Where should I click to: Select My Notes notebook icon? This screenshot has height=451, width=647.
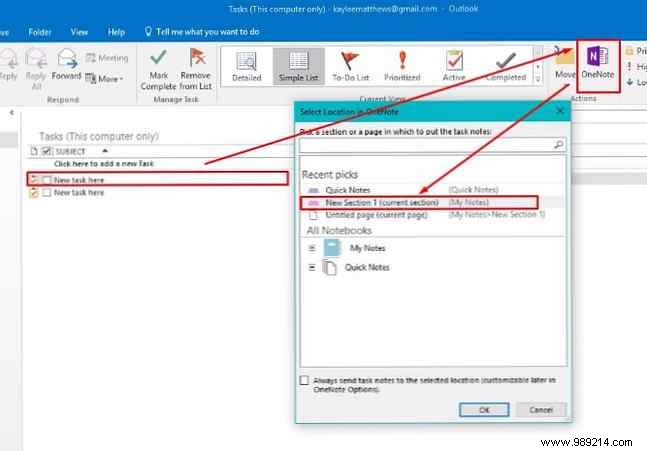[x=332, y=248]
